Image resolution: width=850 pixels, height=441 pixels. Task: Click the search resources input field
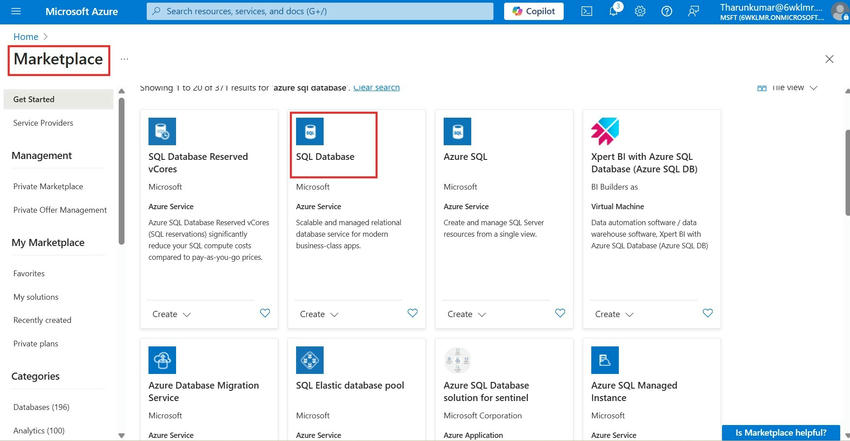click(x=320, y=11)
